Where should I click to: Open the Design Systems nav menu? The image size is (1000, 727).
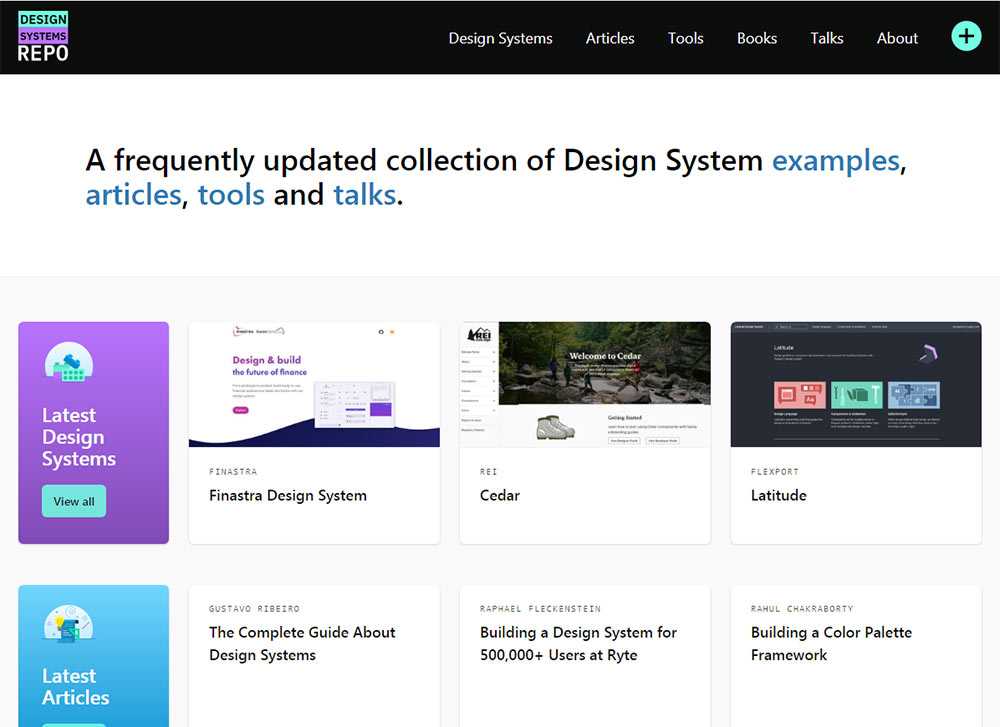501,38
